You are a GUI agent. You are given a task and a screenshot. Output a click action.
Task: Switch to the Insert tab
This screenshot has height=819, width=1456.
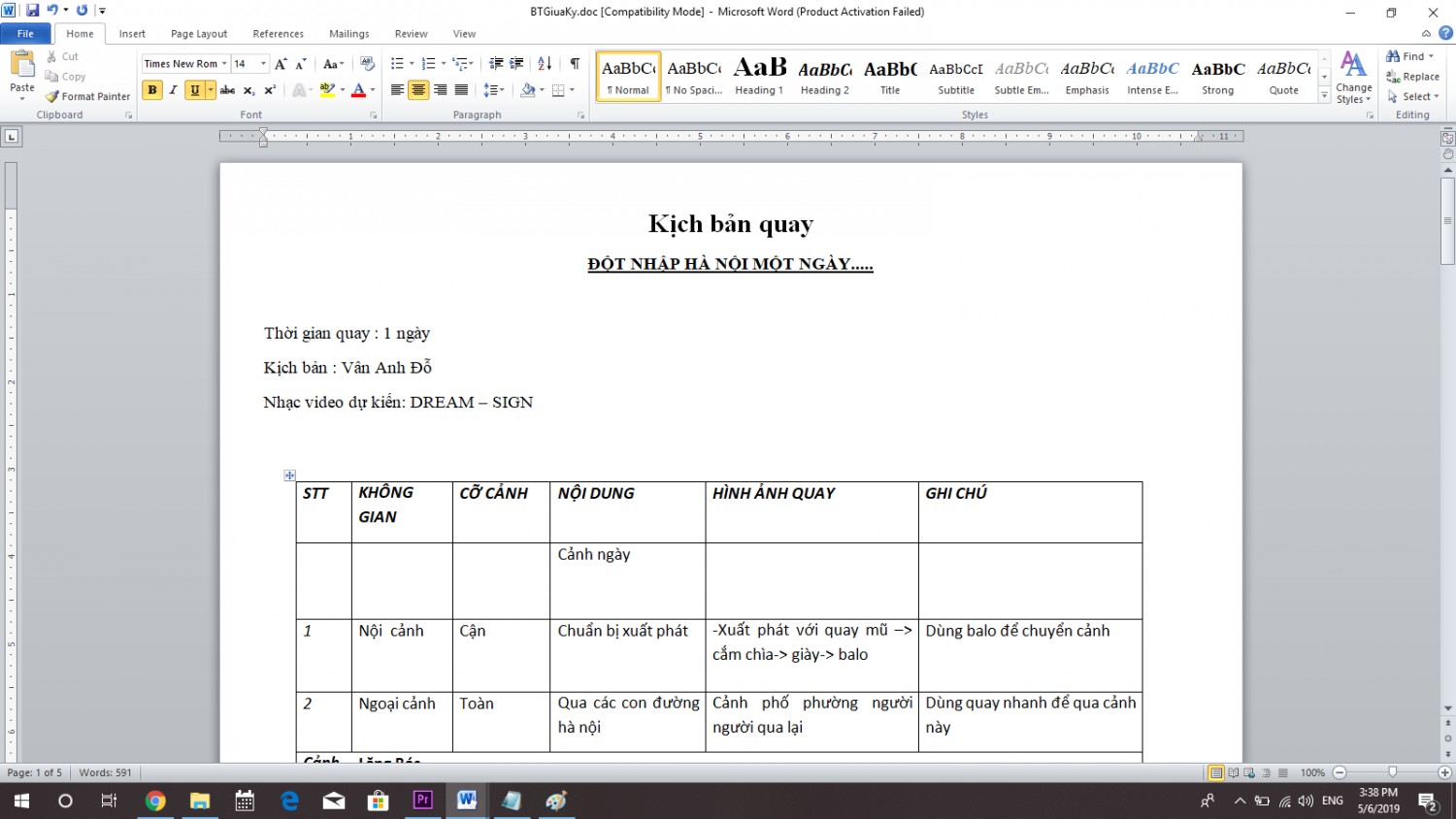[132, 33]
